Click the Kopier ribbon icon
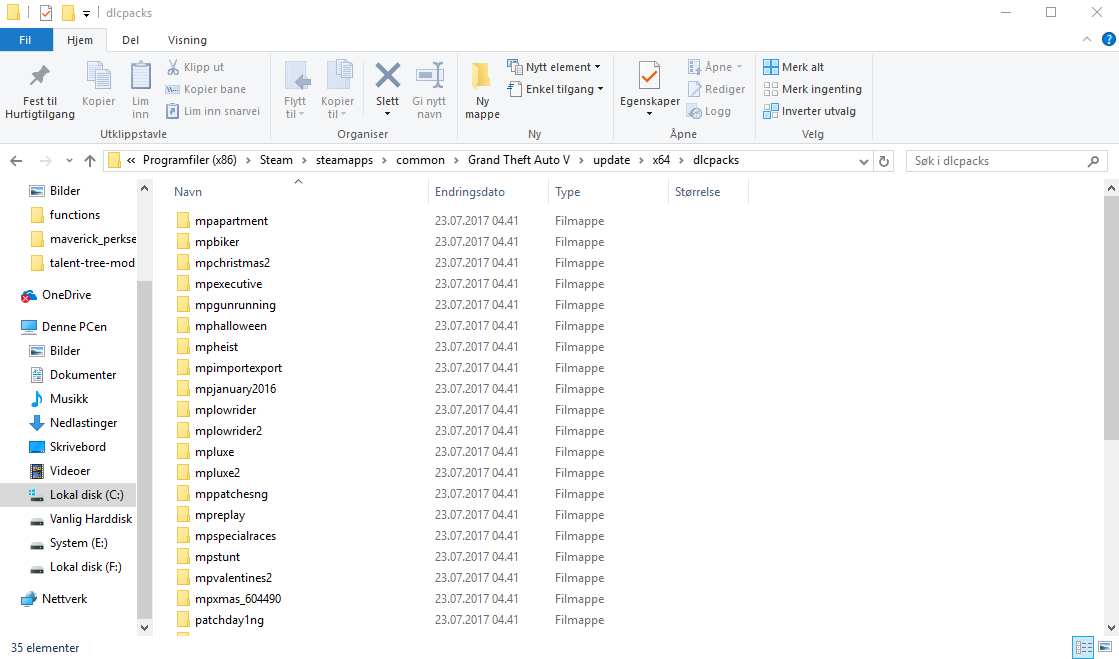Screen dimensions: 1119x659 (x=98, y=77)
